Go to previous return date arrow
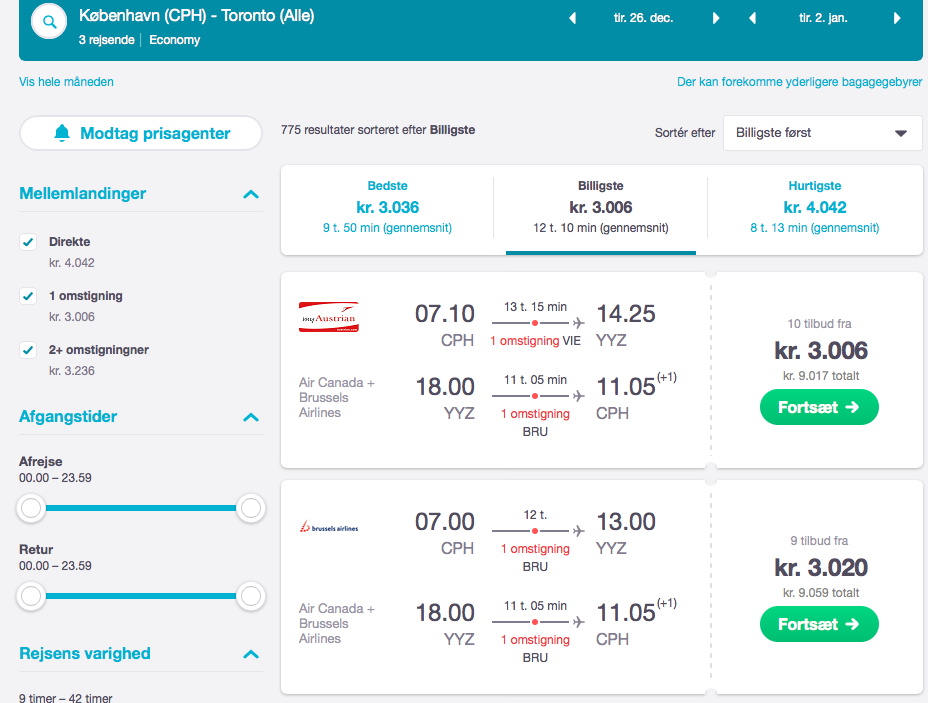The width and height of the screenshot is (928, 703). [752, 18]
